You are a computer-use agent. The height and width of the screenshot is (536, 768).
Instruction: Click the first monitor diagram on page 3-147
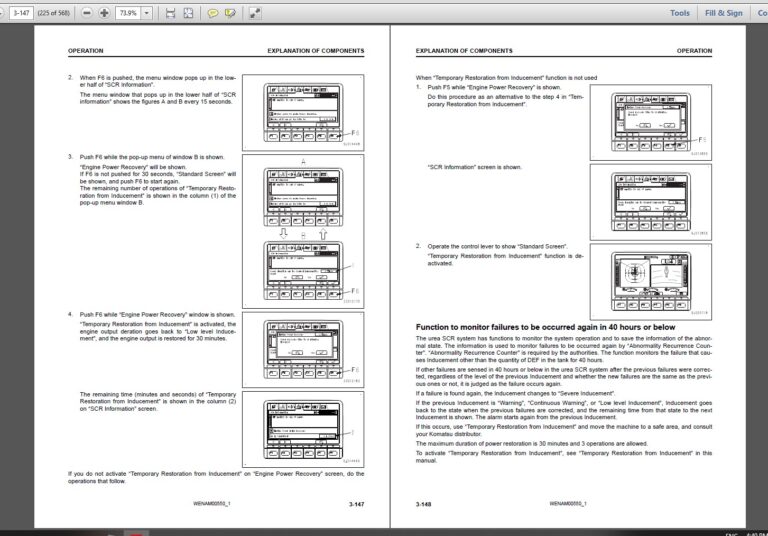tap(303, 113)
